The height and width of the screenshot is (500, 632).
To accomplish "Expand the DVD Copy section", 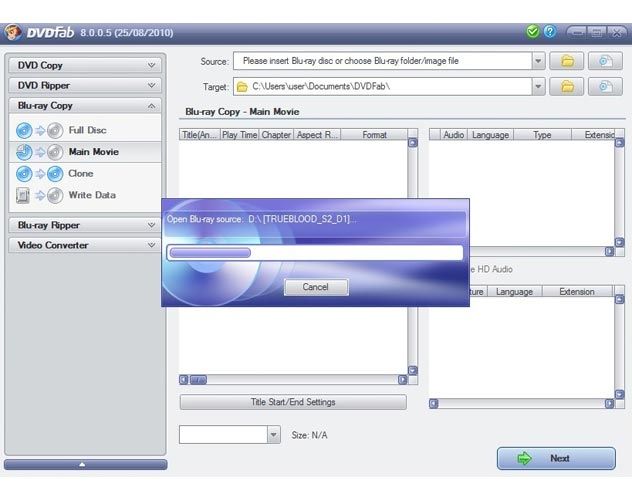I will (x=85, y=65).
